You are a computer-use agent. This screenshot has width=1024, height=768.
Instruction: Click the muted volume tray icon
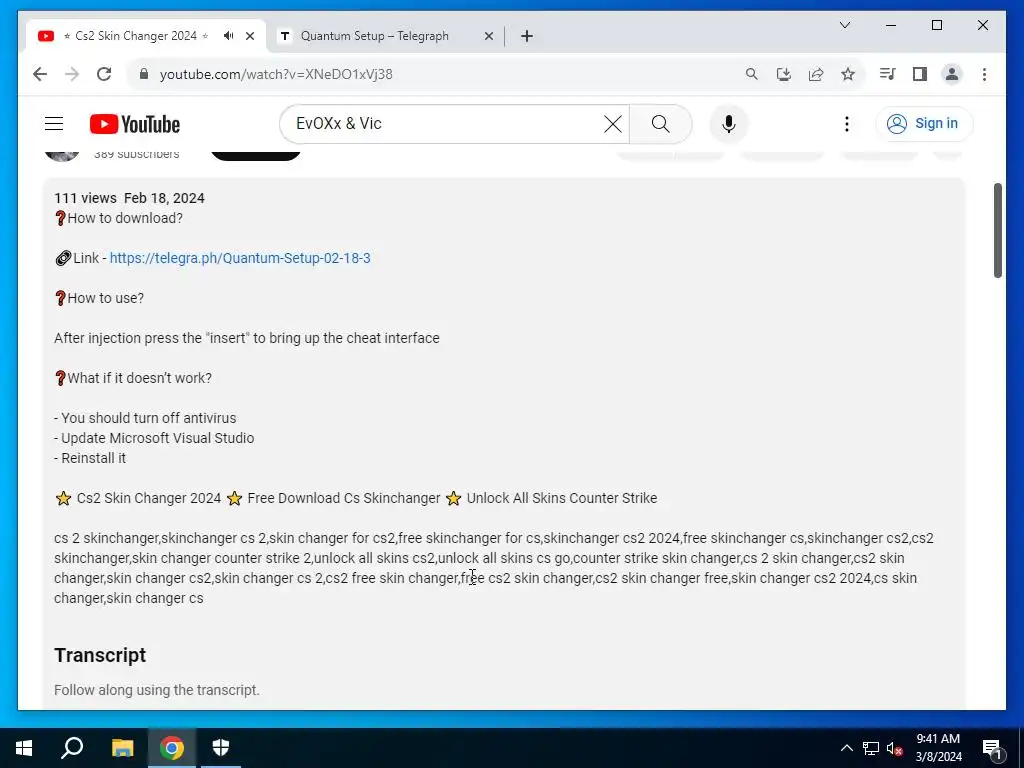pos(895,748)
